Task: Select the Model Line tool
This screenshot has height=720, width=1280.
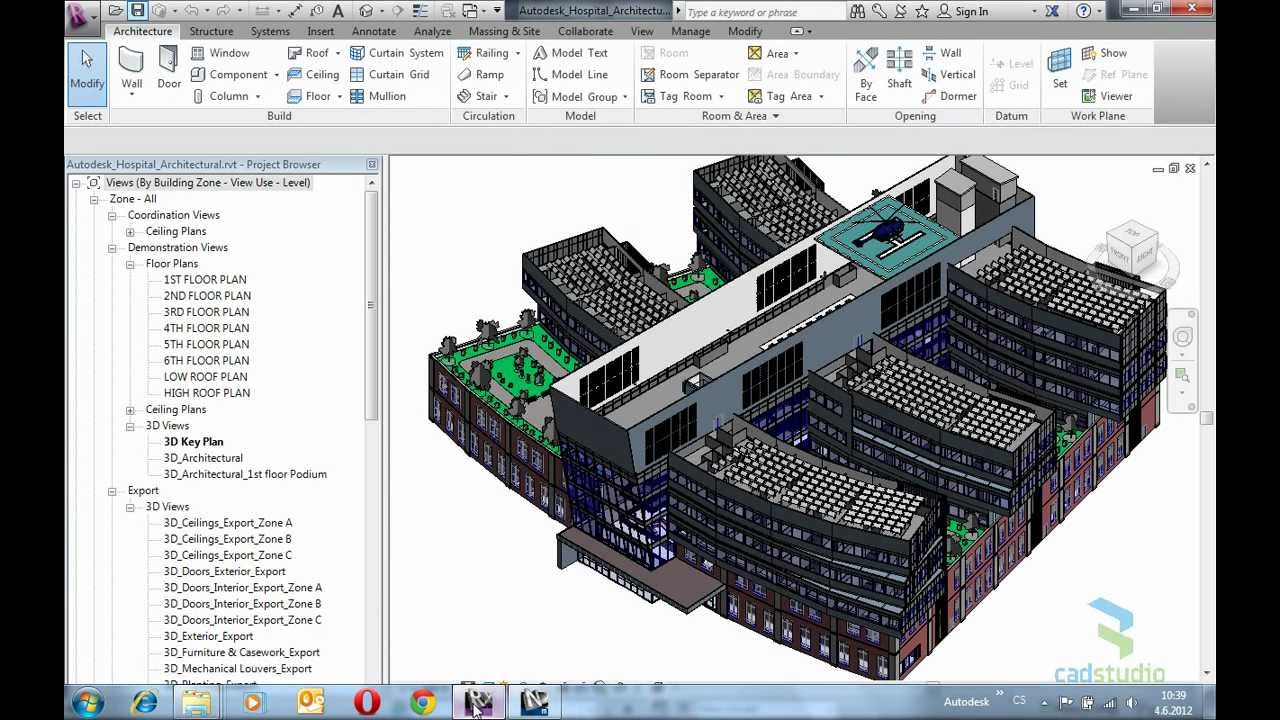Action: [570, 75]
